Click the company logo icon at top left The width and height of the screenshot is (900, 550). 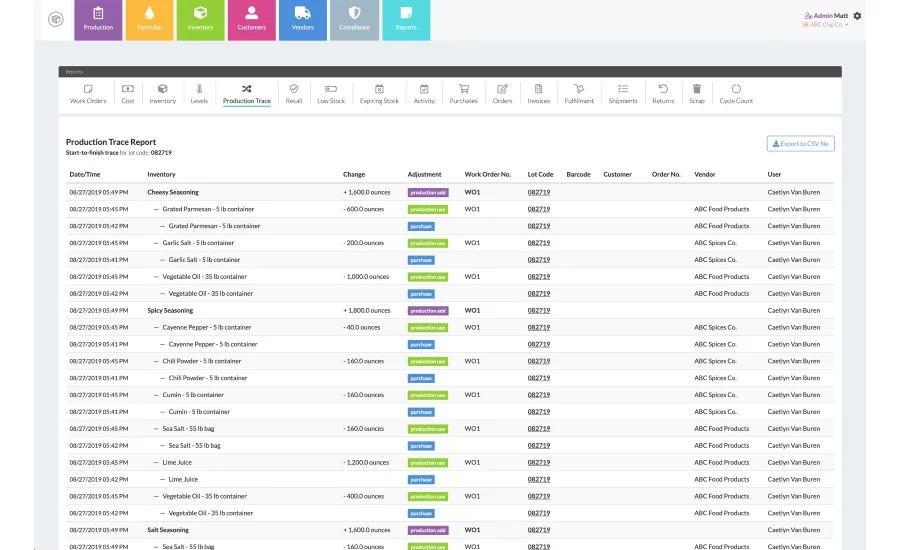tap(56, 18)
